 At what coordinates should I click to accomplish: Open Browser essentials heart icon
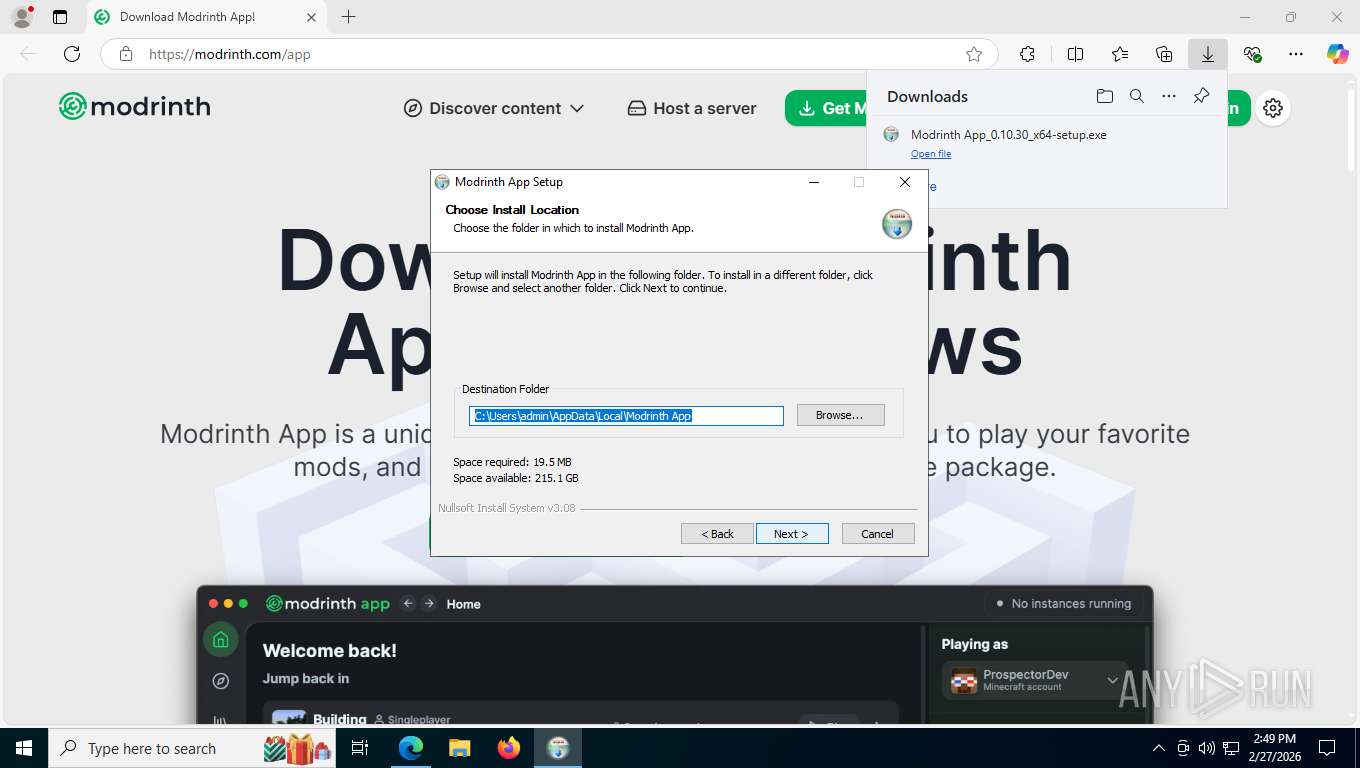1252,54
